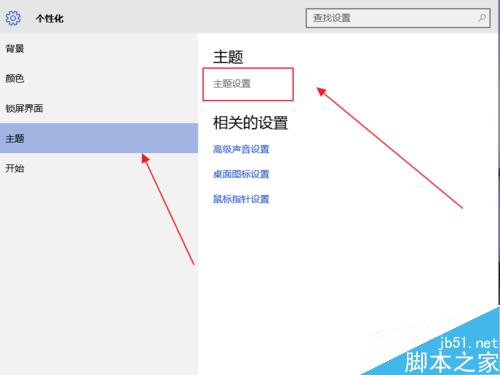Screen dimensions: 500x375
Task: Open 桌面图标设置 link
Action: pyautogui.click(x=241, y=174)
